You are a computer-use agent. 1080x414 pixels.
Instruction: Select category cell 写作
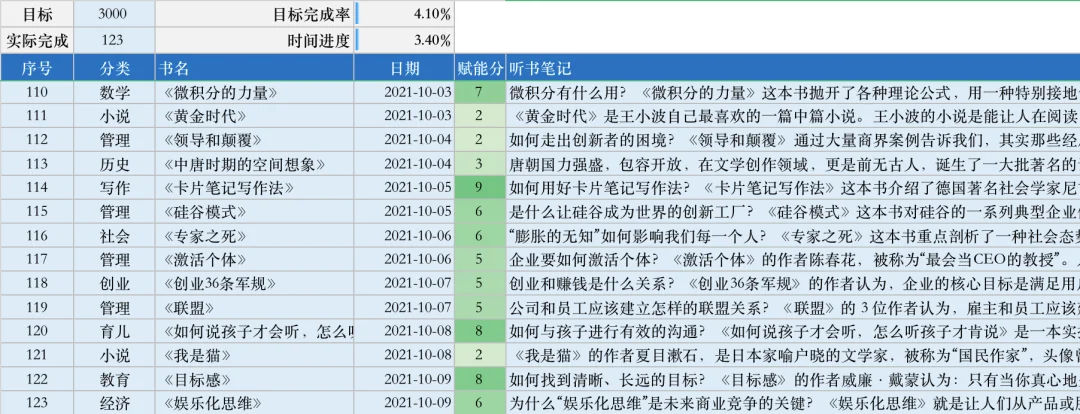click(114, 188)
